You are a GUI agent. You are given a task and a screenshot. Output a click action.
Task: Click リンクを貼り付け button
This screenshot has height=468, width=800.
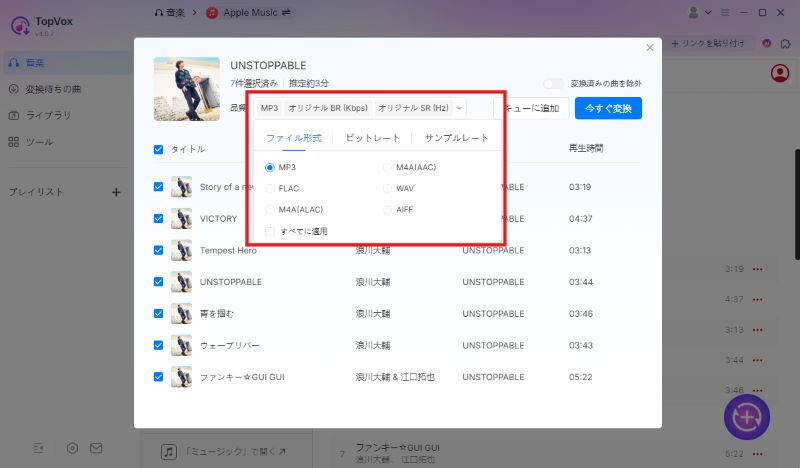pyautogui.click(x=708, y=43)
